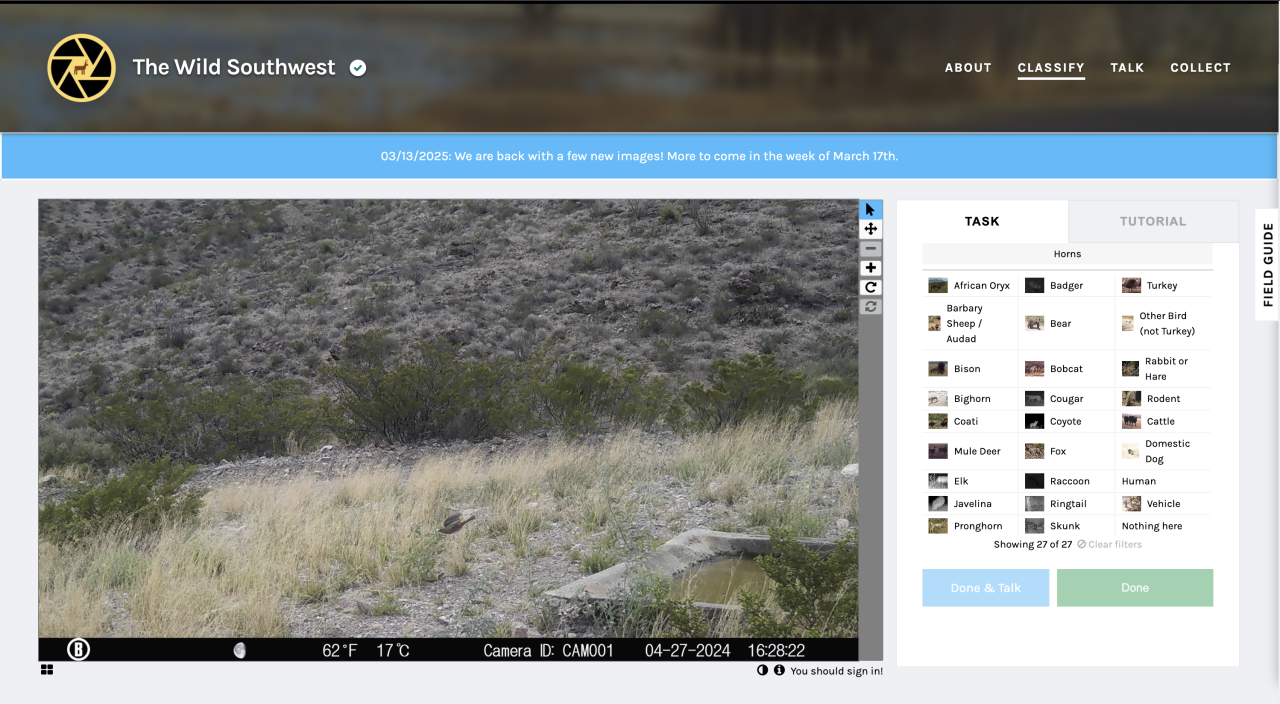The height and width of the screenshot is (704, 1280).
Task: Toggle invert image colors icon
Action: point(763,671)
